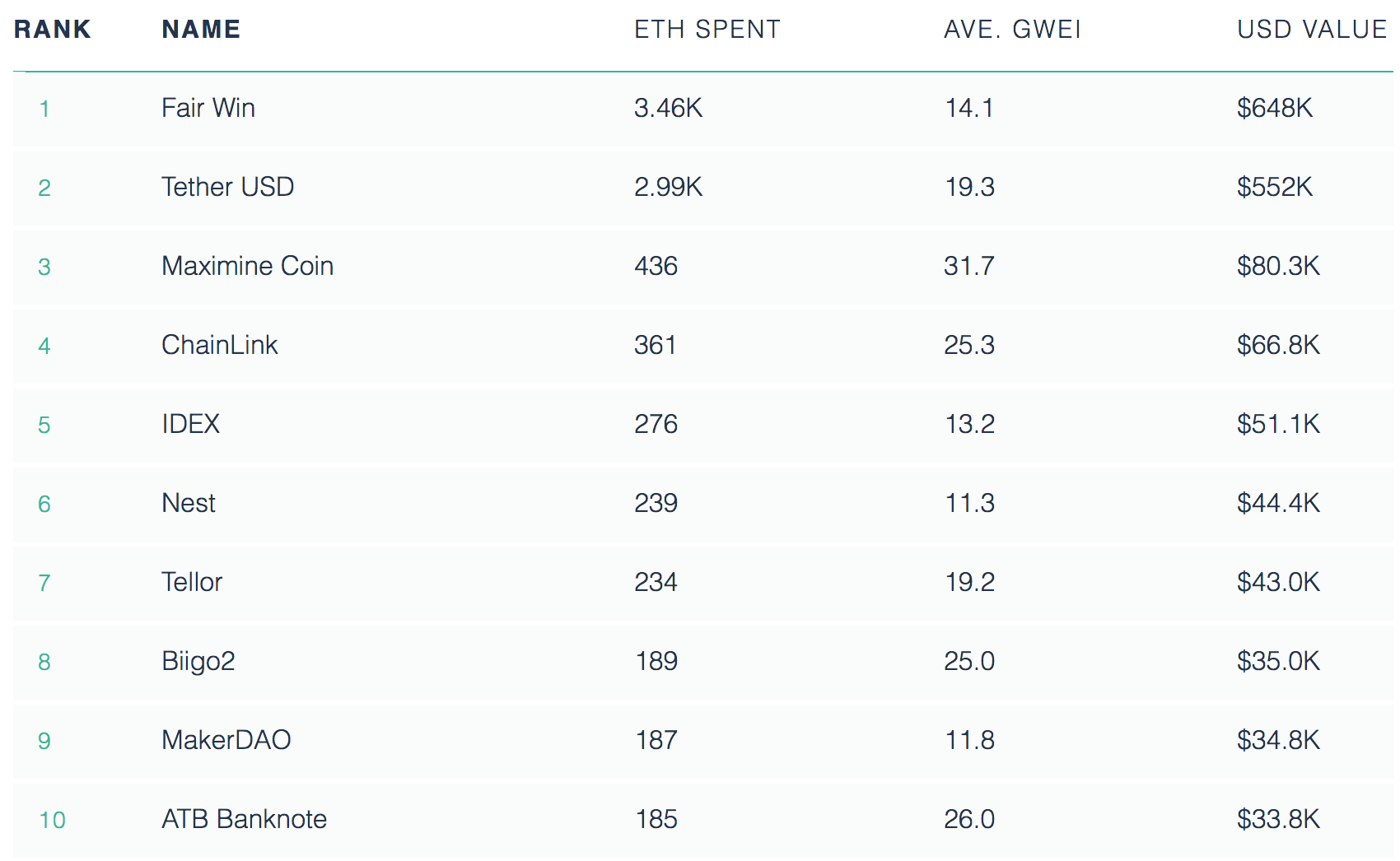Open the ChainLink row name
This screenshot has width=1400, height=861.
[x=219, y=345]
